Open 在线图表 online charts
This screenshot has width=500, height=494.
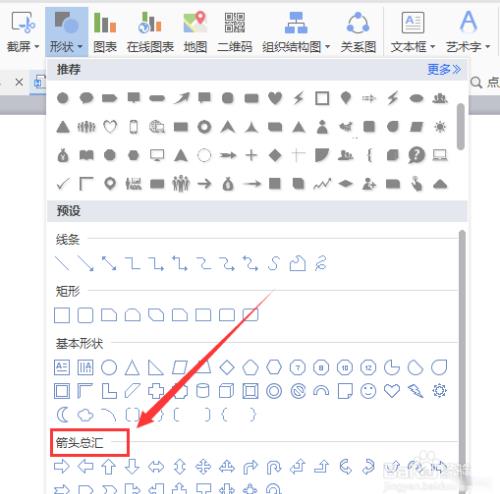[150, 31]
